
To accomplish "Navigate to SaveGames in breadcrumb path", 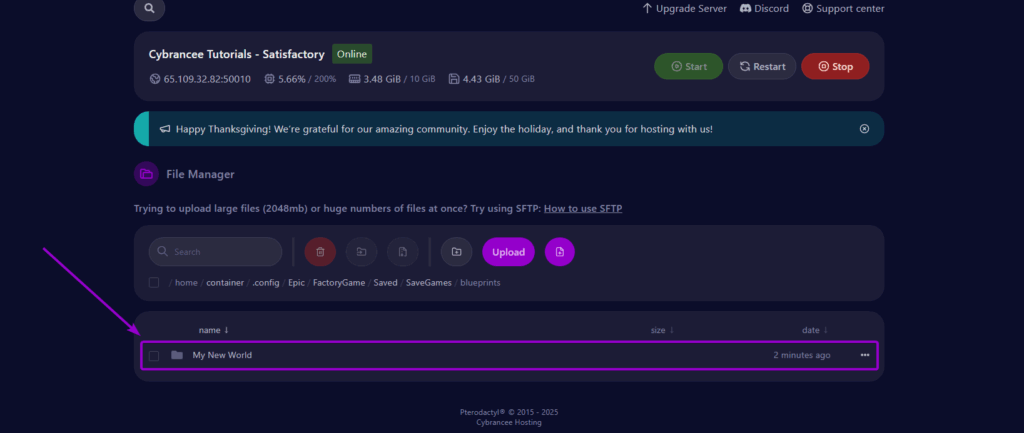I will [428, 283].
